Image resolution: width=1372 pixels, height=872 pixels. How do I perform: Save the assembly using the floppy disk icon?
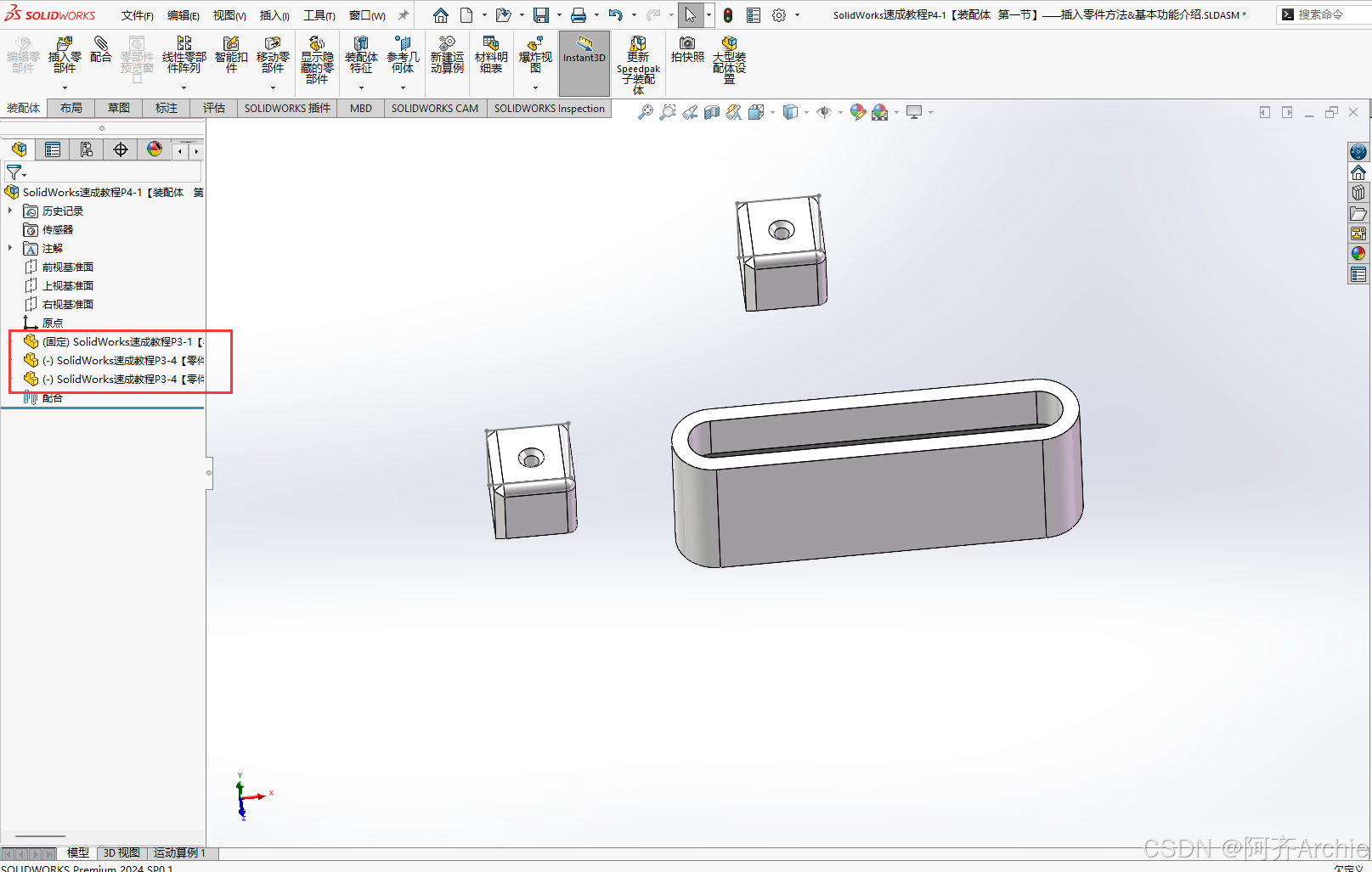pyautogui.click(x=541, y=15)
